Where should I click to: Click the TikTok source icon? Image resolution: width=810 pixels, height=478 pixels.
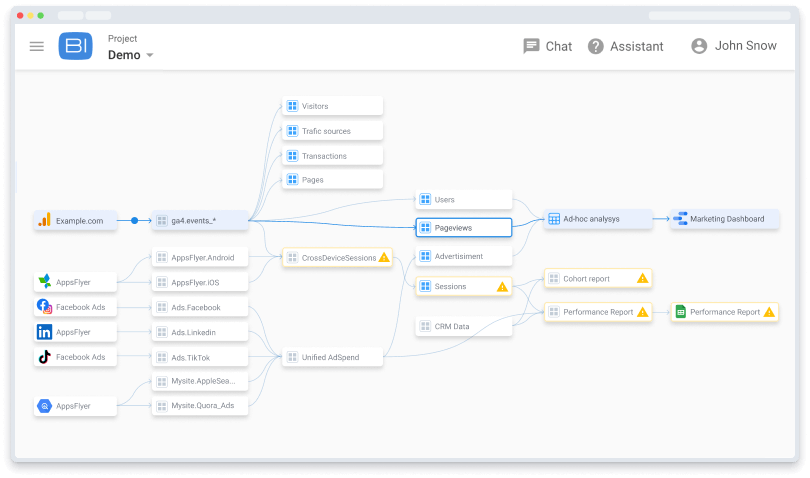coord(44,357)
